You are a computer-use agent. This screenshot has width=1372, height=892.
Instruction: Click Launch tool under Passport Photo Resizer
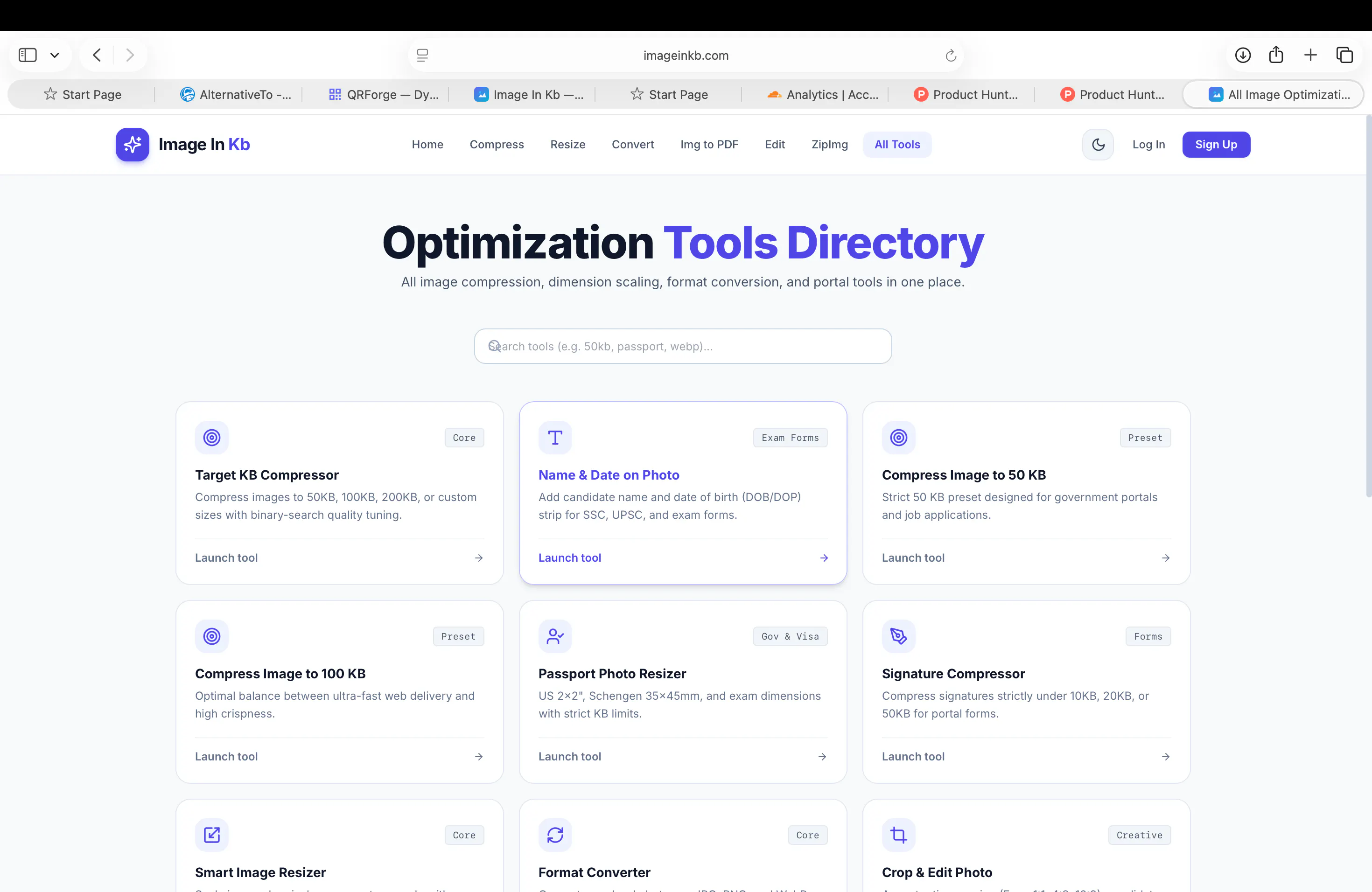click(569, 757)
